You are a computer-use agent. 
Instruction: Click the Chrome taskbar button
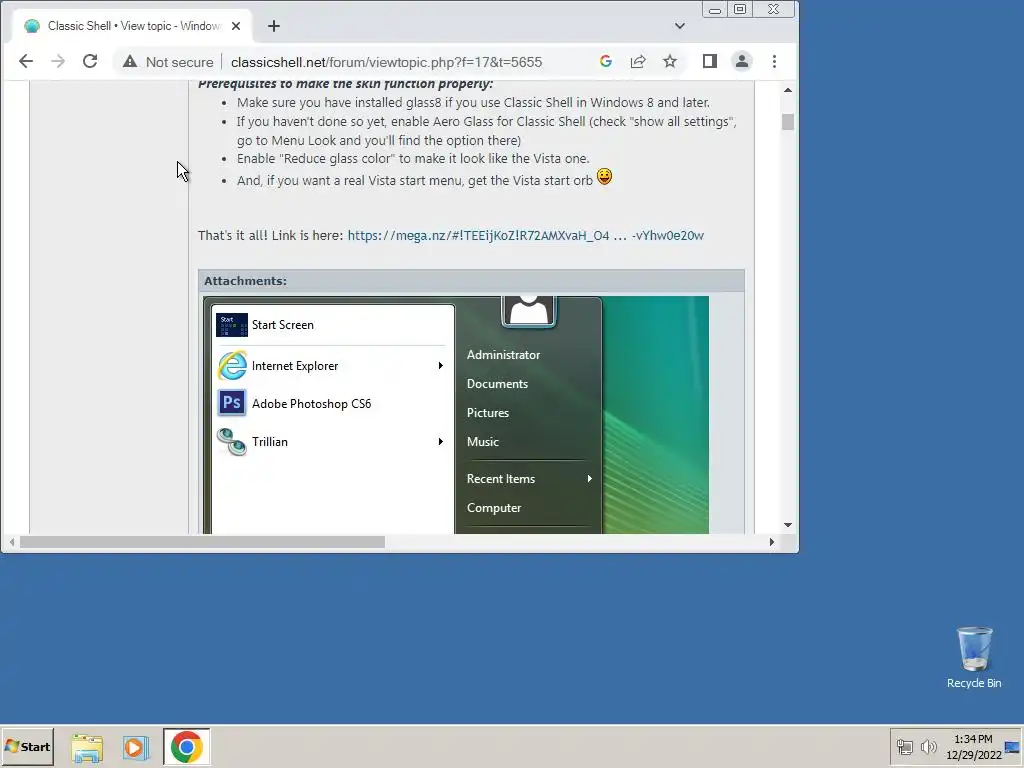[x=187, y=747]
